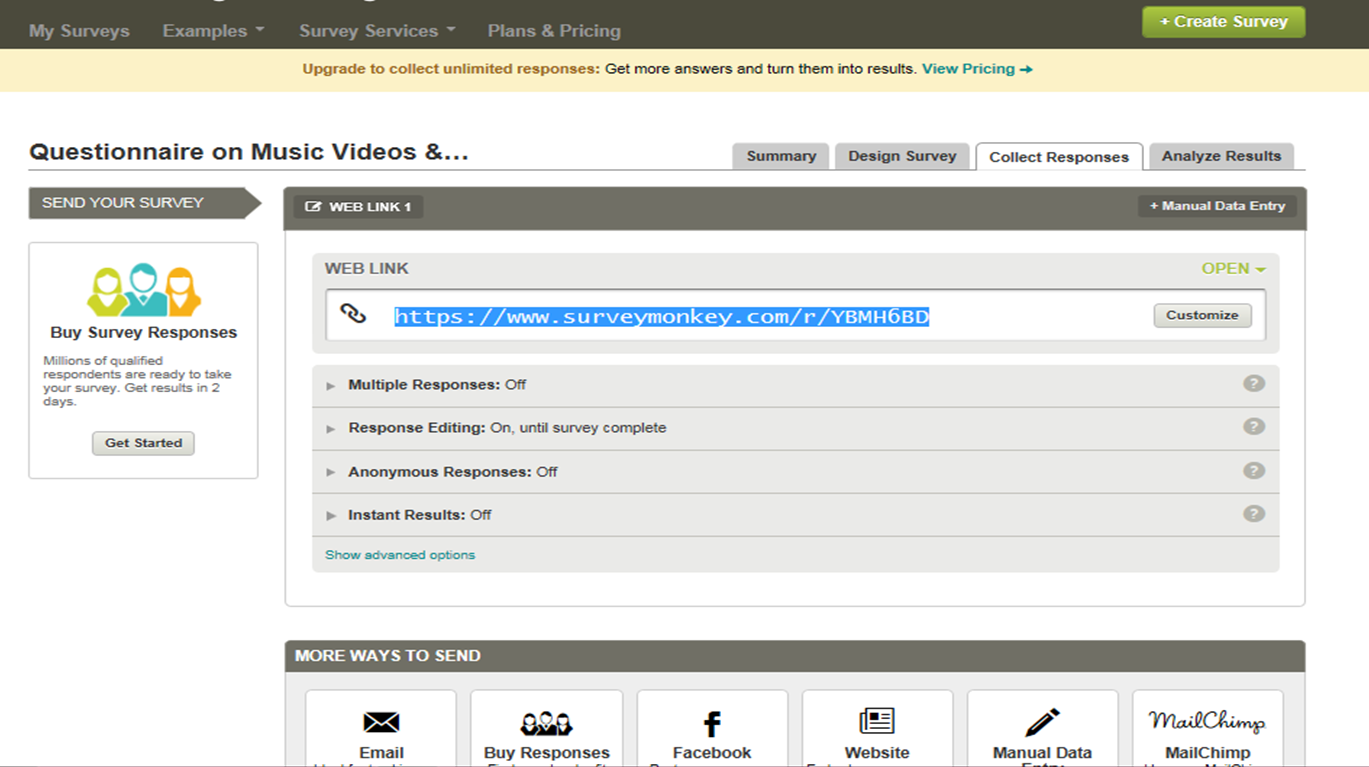Screen dimensions: 1369x767
Task: Click the help icon for Response Editing
Action: [1254, 427]
